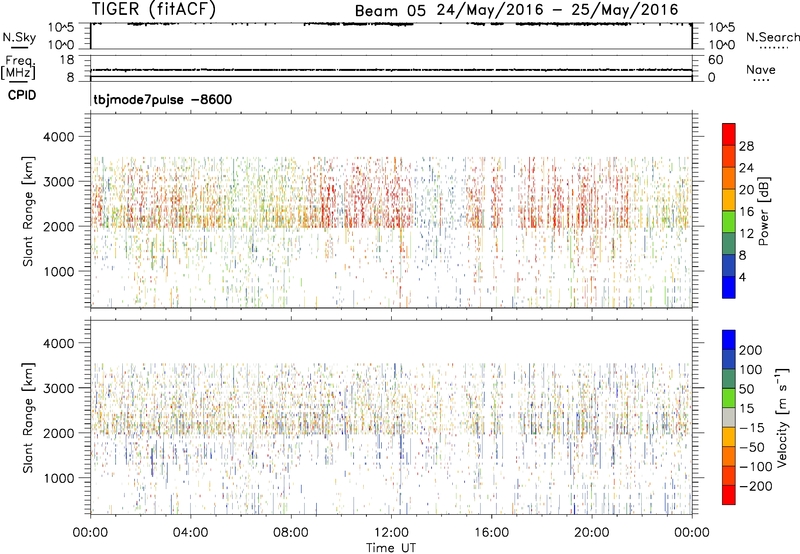
Task: Click the "2000" tick of the power panel
Action: click(x=59, y=227)
